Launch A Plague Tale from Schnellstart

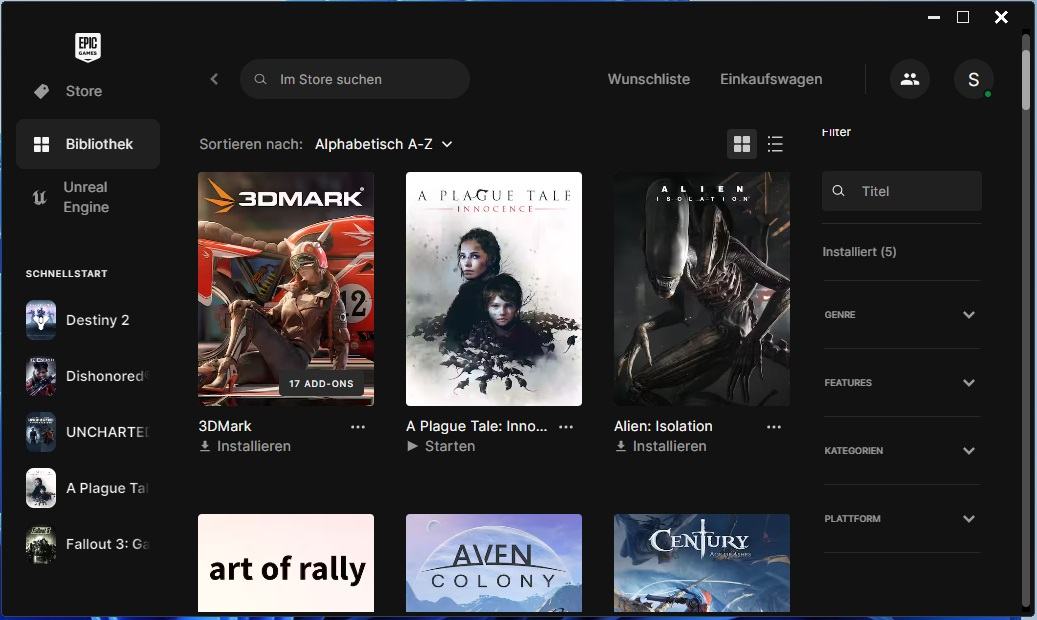pos(87,488)
